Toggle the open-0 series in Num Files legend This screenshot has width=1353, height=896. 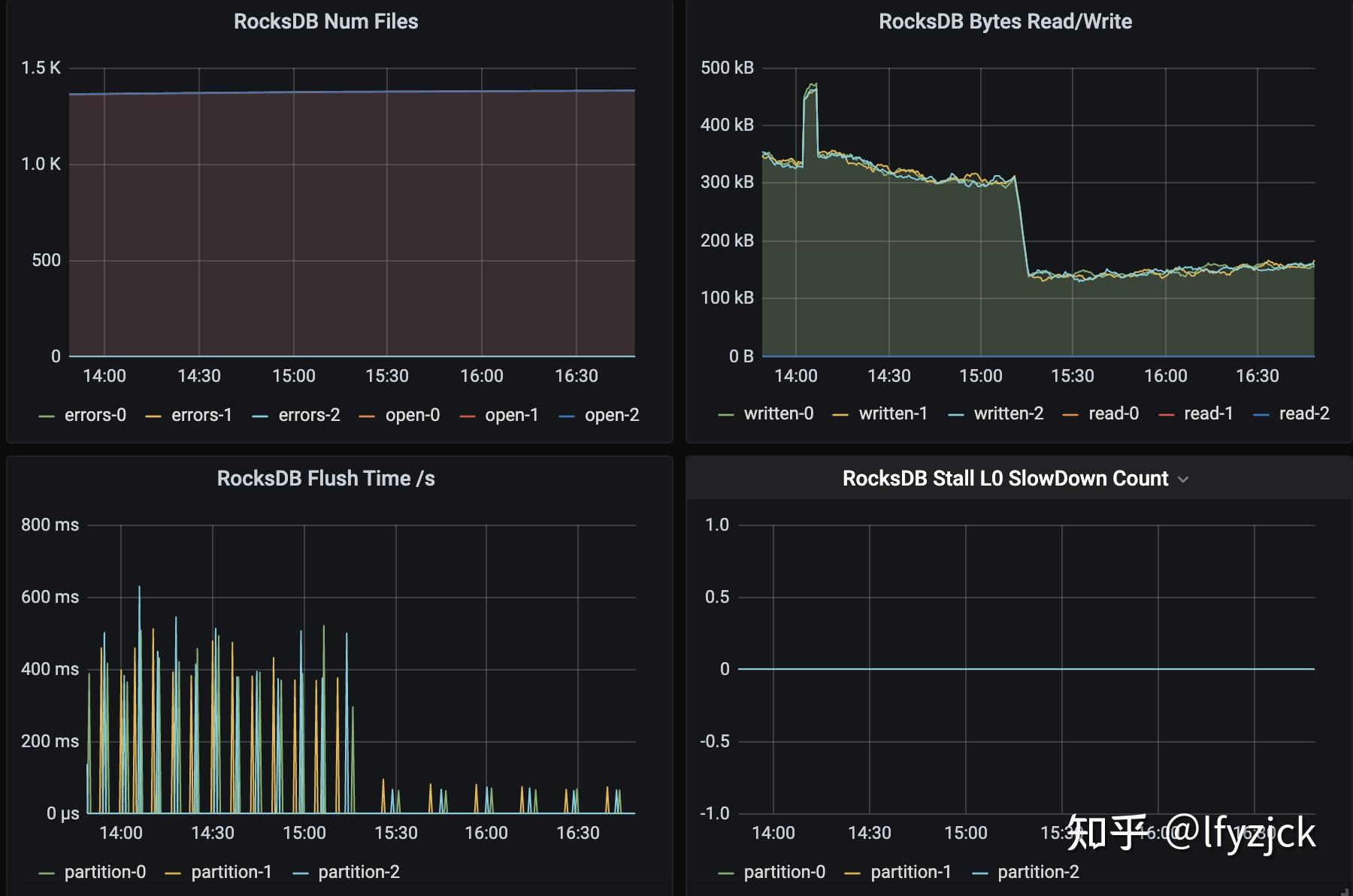coord(413,415)
